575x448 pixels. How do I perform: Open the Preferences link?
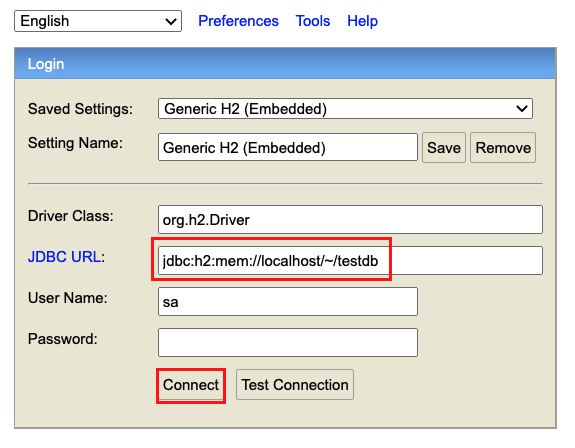coord(238,21)
